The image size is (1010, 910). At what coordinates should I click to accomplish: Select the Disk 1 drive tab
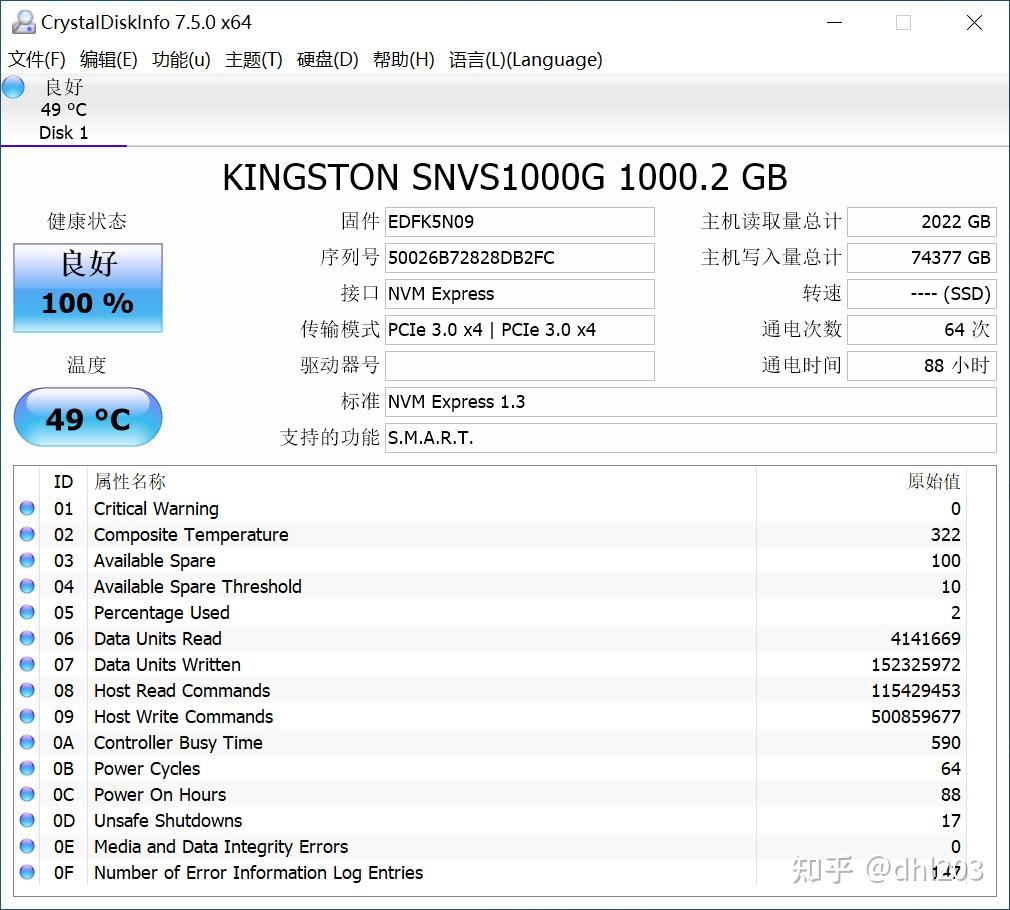click(x=63, y=109)
